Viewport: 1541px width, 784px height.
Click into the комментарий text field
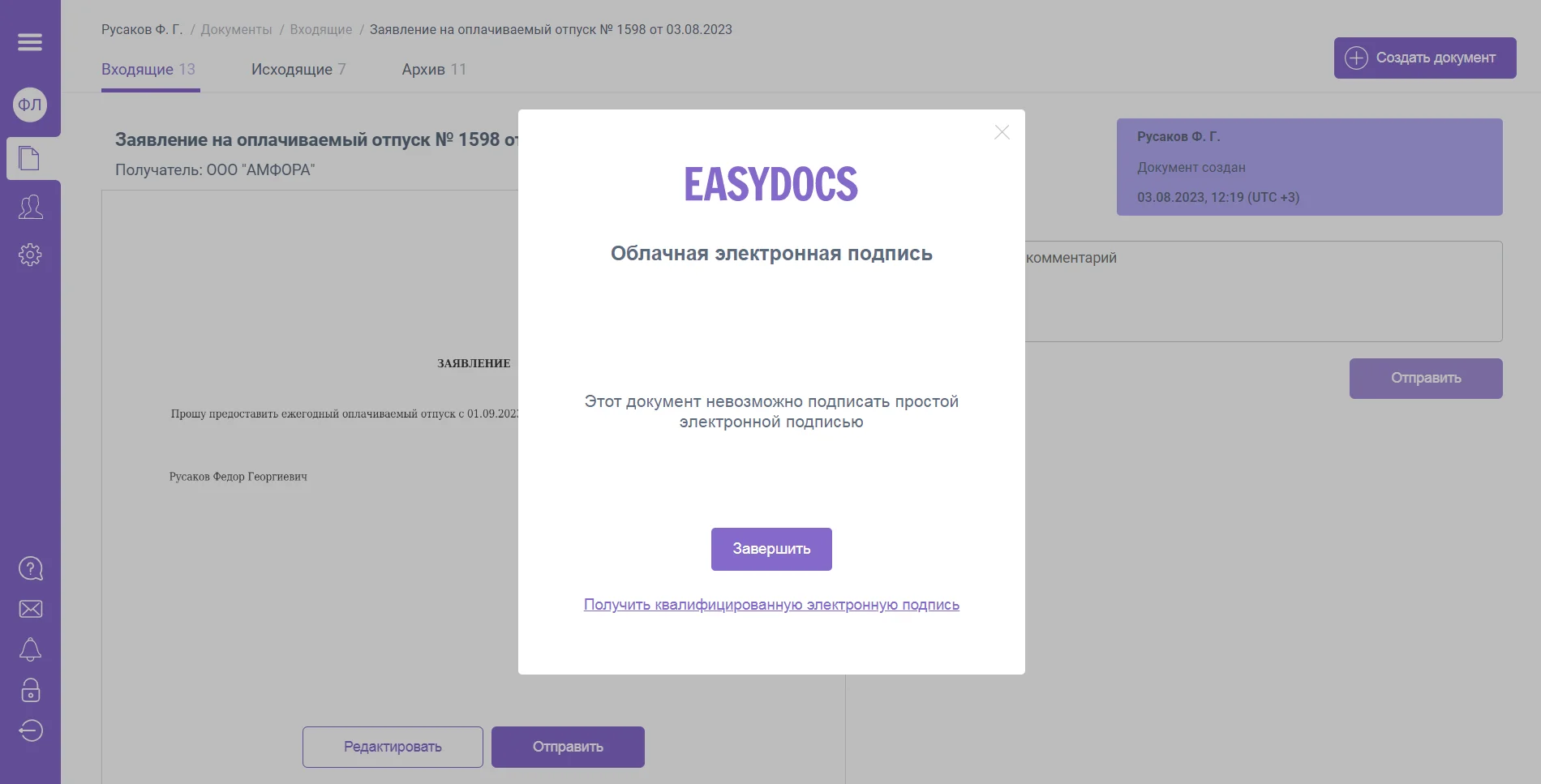click(x=1262, y=291)
